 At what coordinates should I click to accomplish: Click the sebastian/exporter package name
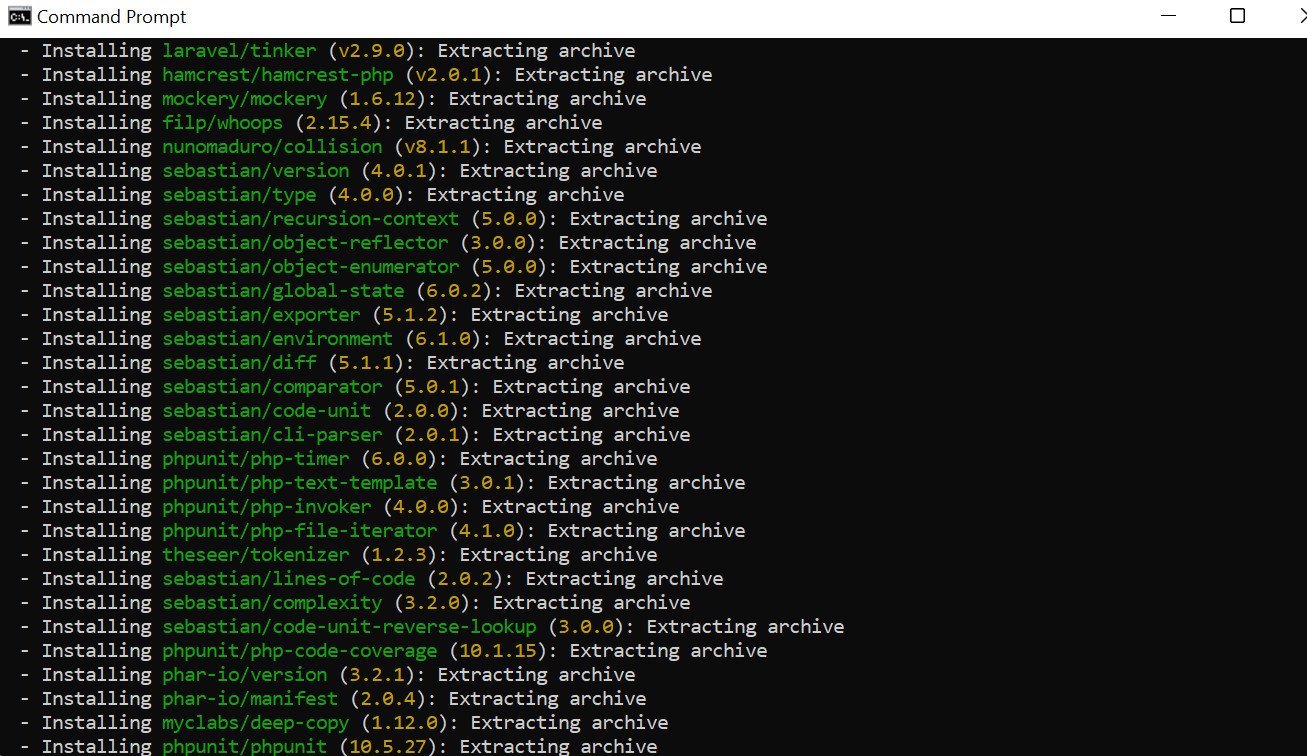tap(261, 314)
